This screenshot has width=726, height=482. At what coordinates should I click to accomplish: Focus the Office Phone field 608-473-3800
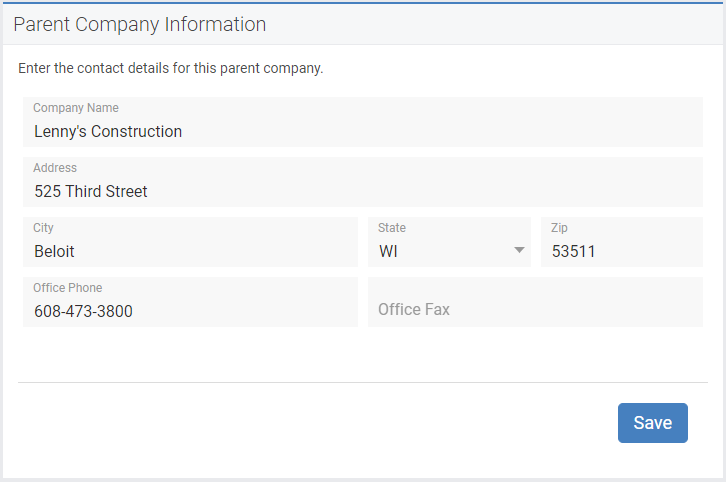[190, 302]
